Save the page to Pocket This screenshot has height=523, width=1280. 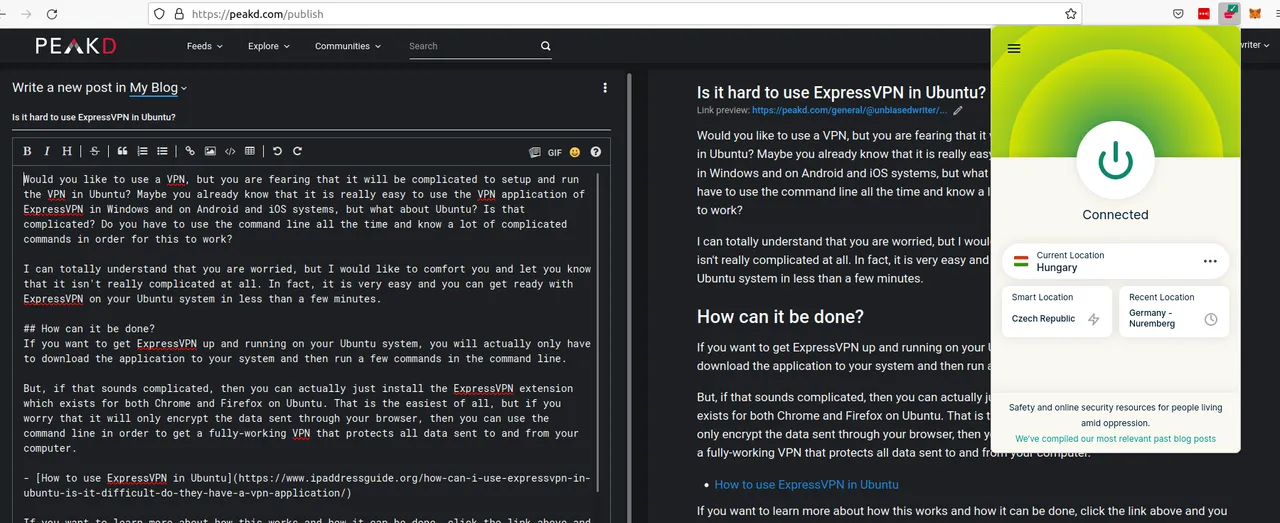[1179, 14]
